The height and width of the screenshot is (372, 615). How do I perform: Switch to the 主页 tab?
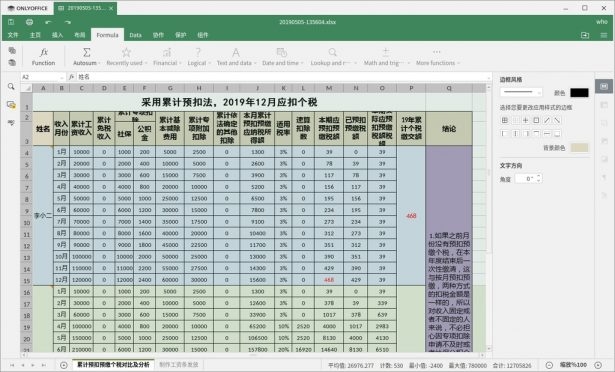[35, 35]
